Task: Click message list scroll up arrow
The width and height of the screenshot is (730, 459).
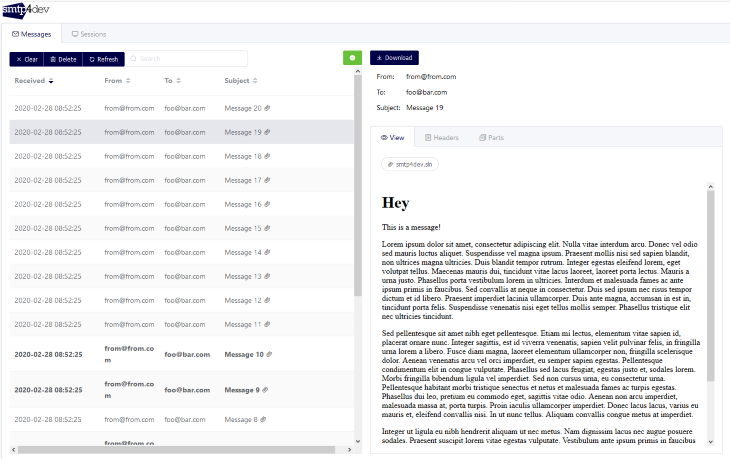Action: point(358,71)
